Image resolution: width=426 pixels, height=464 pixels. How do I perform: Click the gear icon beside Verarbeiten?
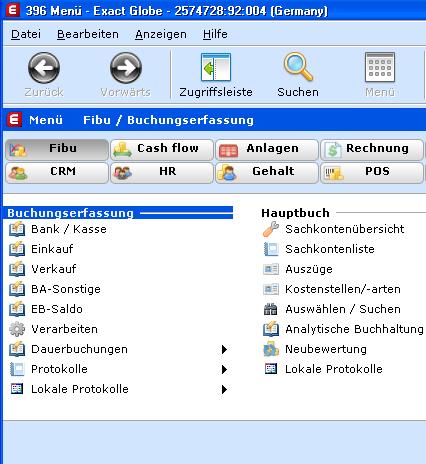17,329
